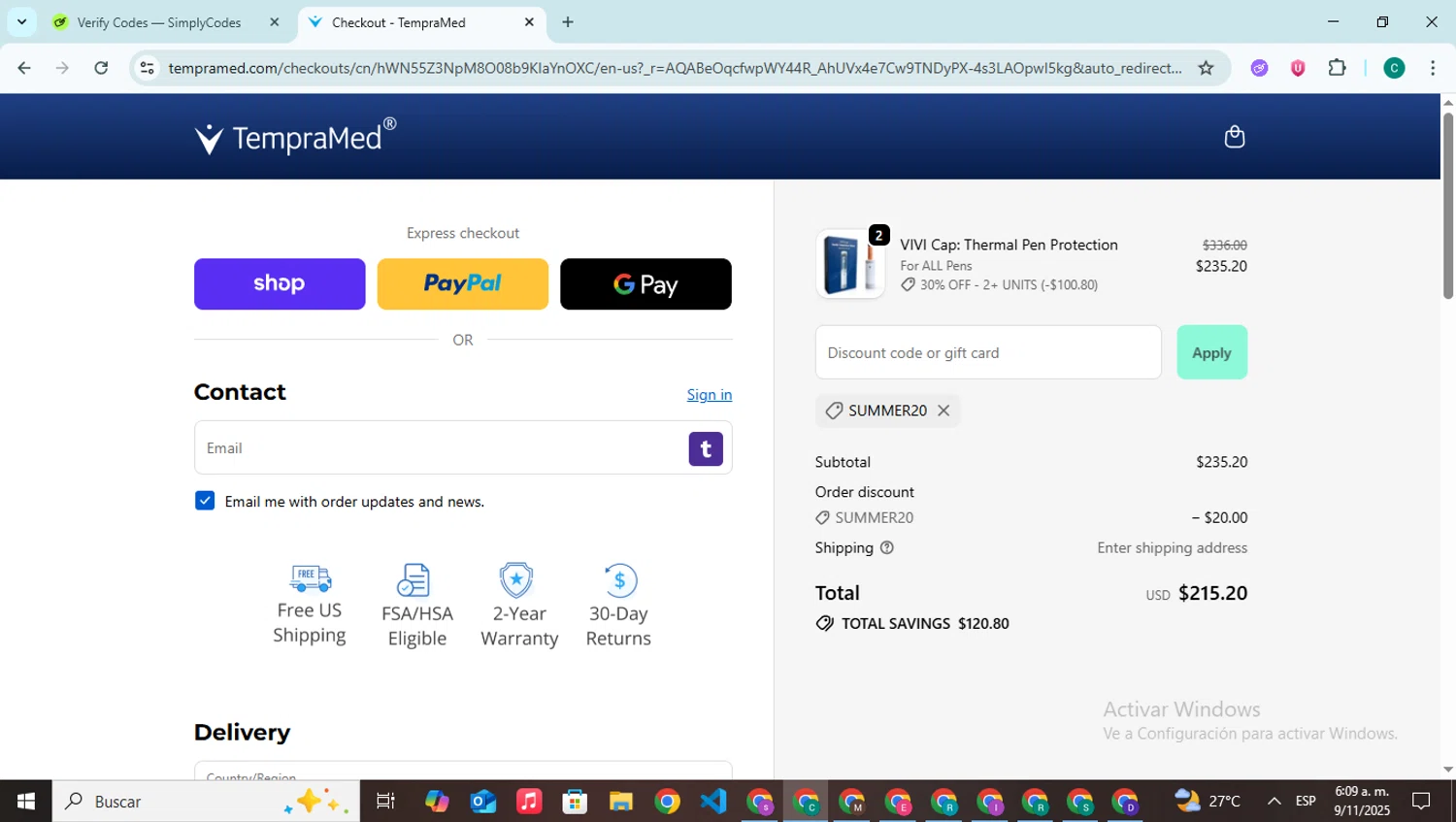Go back to the previous page
The height and width of the screenshot is (822, 1456).
point(24,68)
